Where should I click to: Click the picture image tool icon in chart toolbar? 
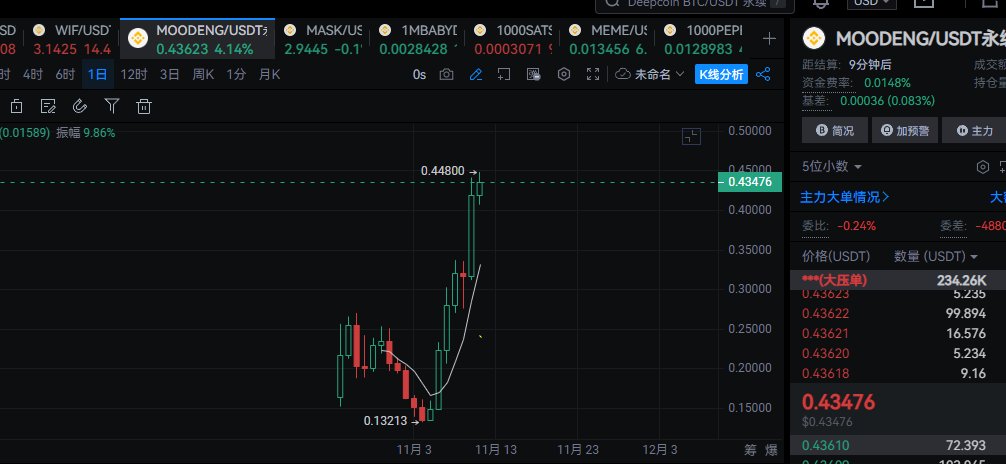coord(533,74)
